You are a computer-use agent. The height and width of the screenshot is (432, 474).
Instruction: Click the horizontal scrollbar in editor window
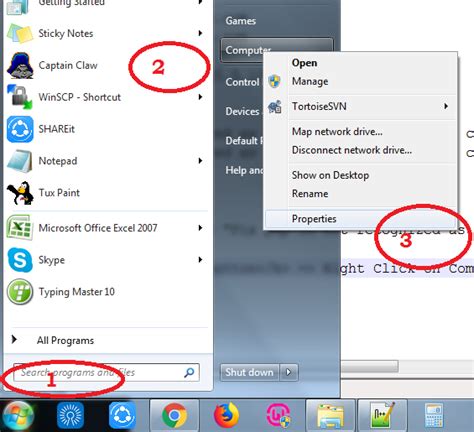pos(369,367)
